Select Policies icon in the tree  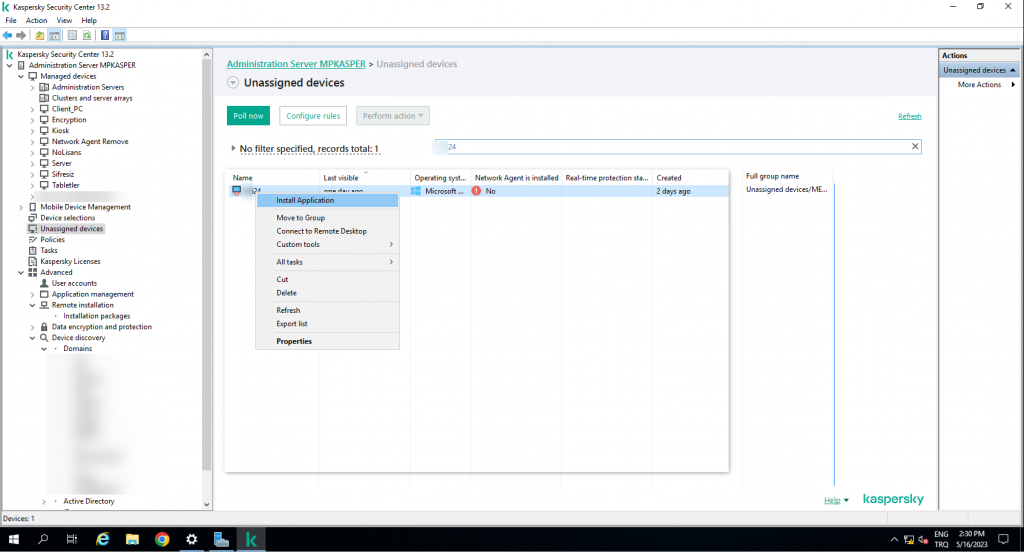[32, 240]
